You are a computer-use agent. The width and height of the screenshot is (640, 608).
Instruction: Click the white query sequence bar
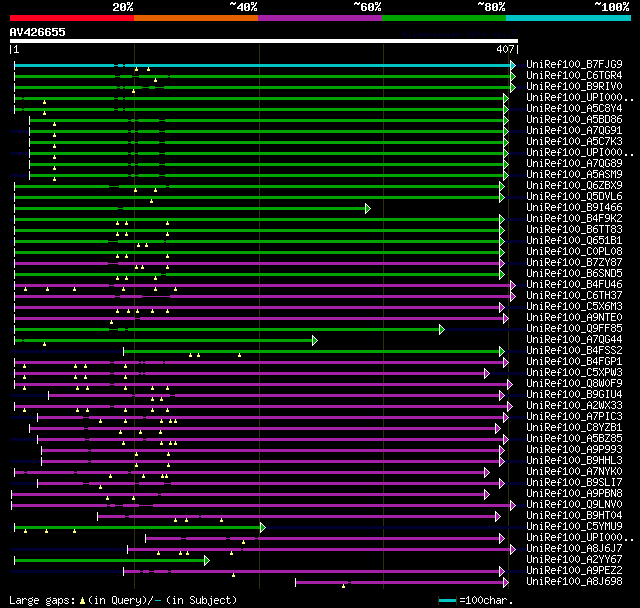[264, 41]
